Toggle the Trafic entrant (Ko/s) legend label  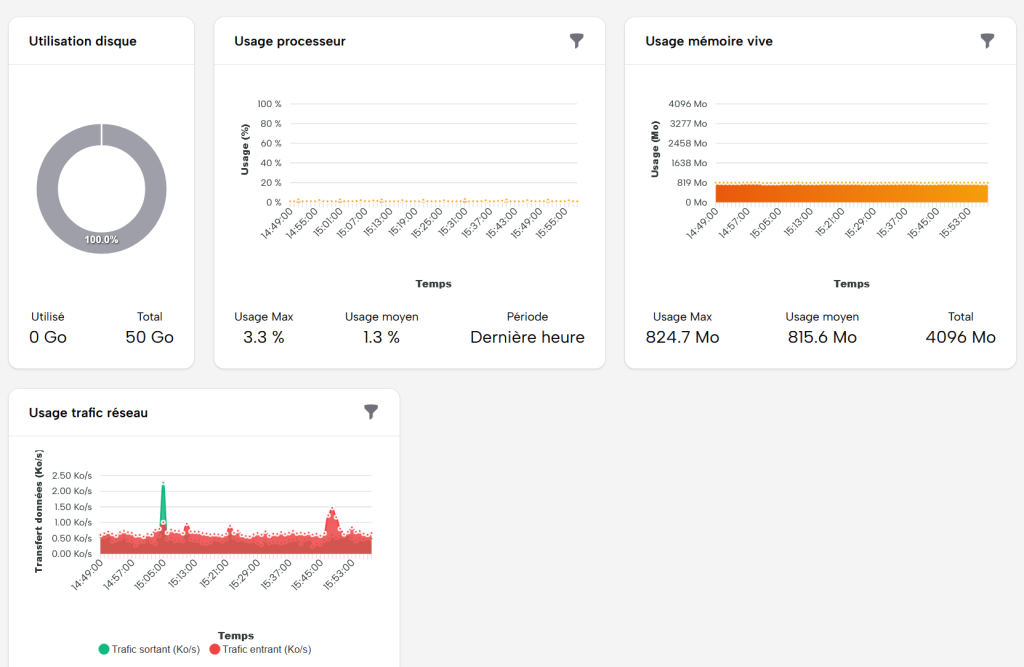pyautogui.click(x=266, y=649)
